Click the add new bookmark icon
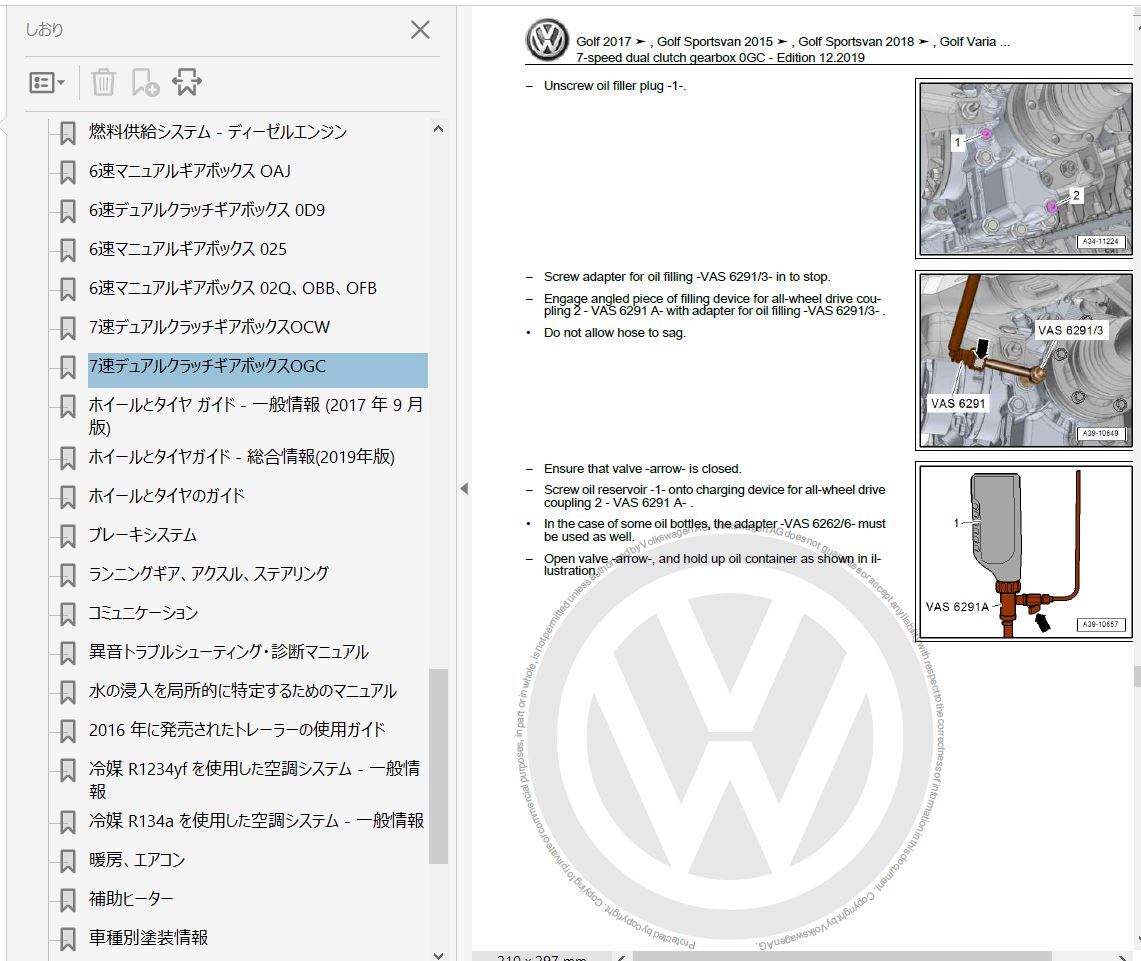This screenshot has height=961, width=1141. click(145, 82)
